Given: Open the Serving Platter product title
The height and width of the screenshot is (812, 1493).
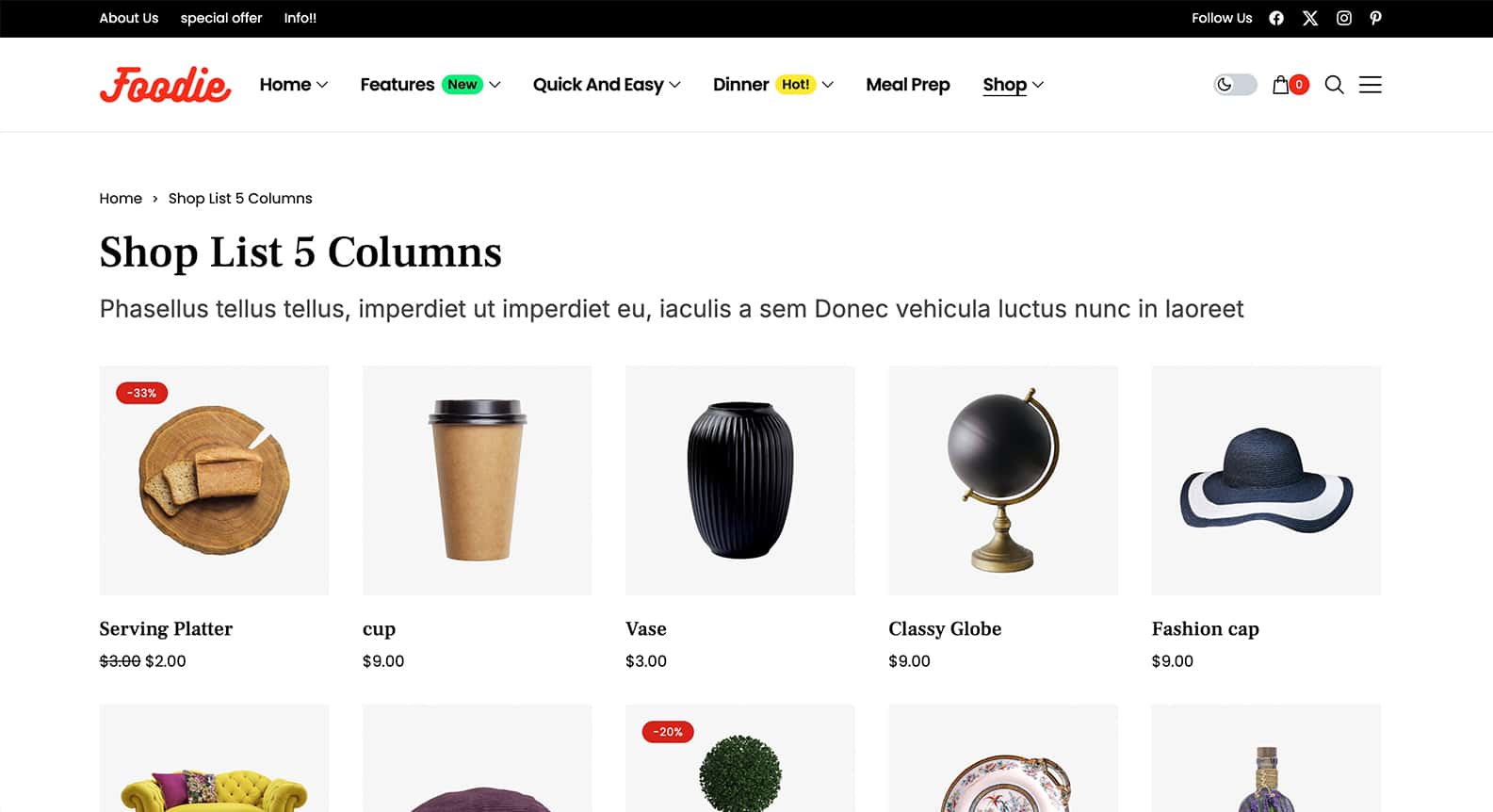Looking at the screenshot, I should [166, 628].
